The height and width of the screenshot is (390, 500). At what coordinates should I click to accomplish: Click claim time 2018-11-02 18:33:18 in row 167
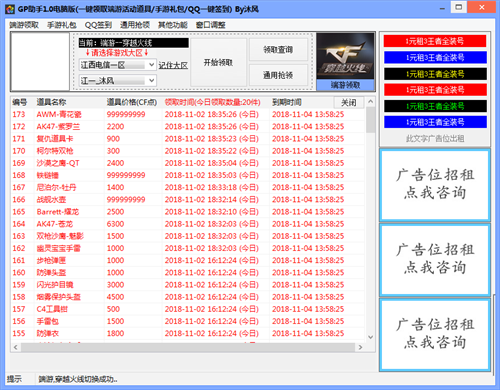tap(212, 187)
